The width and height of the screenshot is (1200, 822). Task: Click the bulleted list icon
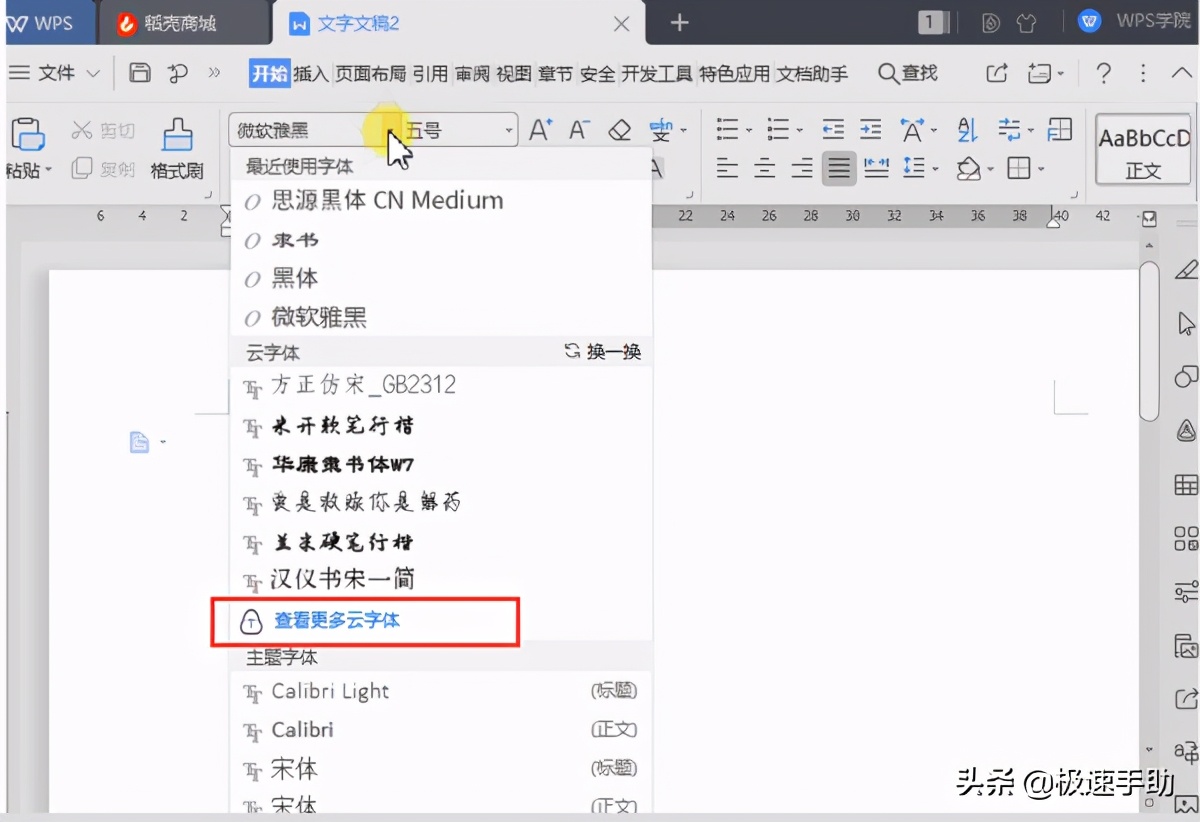tap(727, 130)
